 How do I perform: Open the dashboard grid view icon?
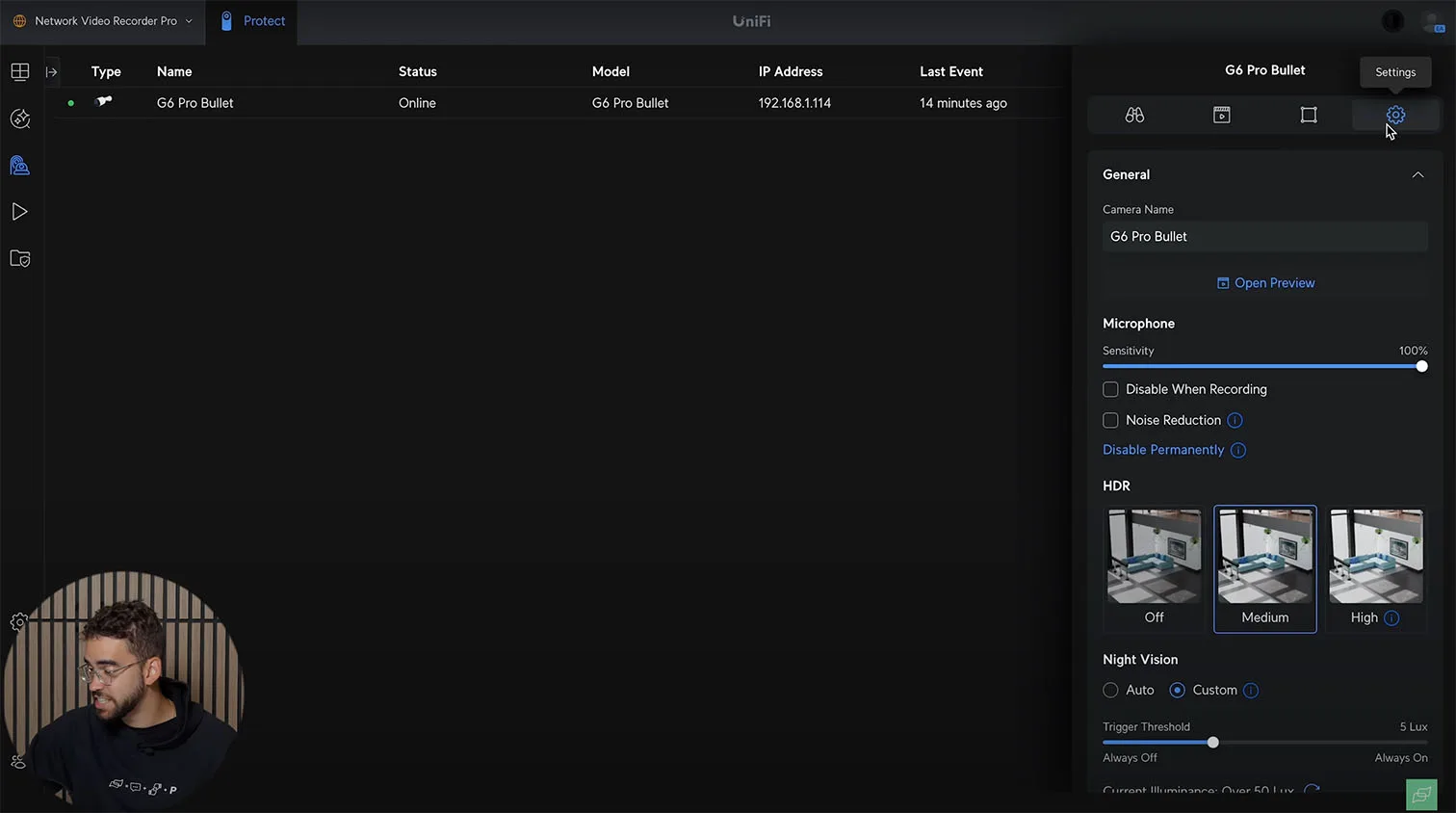coord(19,72)
